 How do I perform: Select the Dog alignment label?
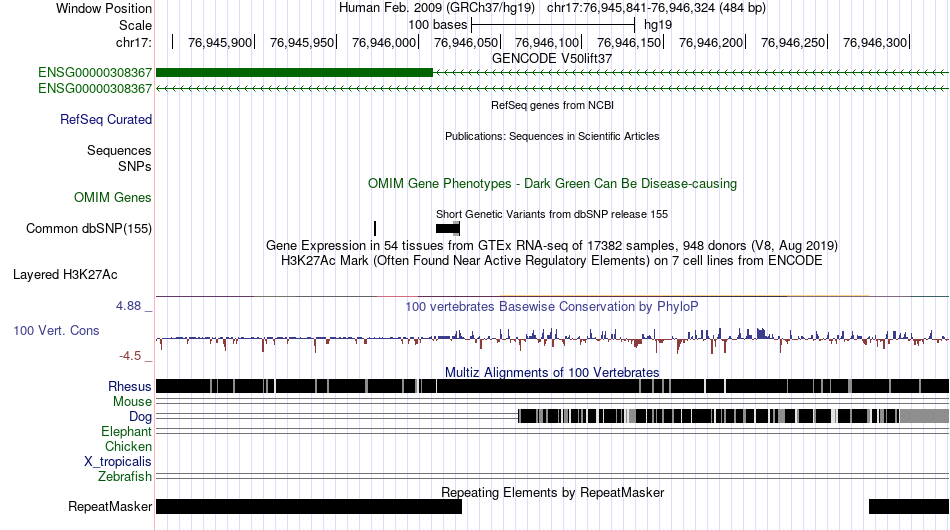pyautogui.click(x=141, y=417)
